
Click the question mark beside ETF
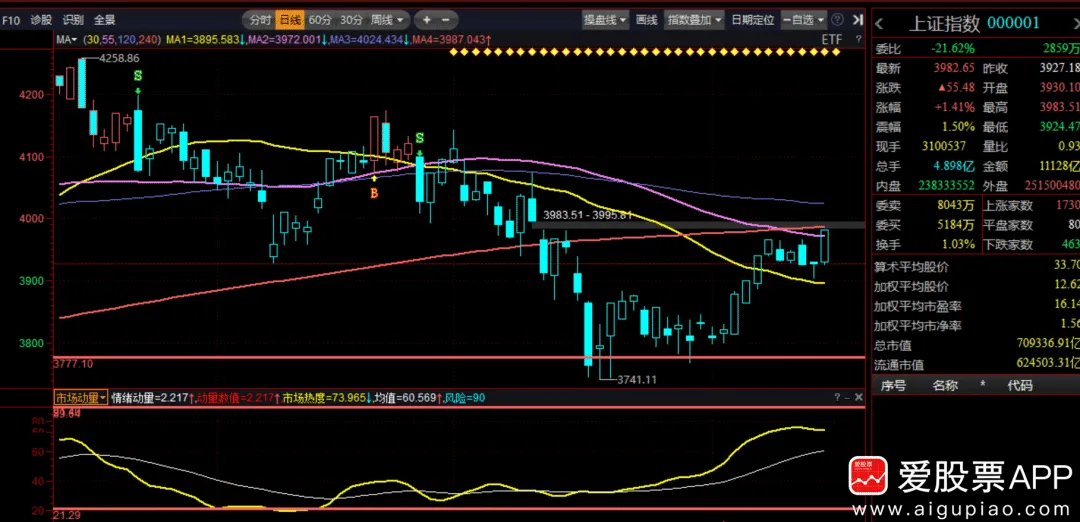coord(858,39)
